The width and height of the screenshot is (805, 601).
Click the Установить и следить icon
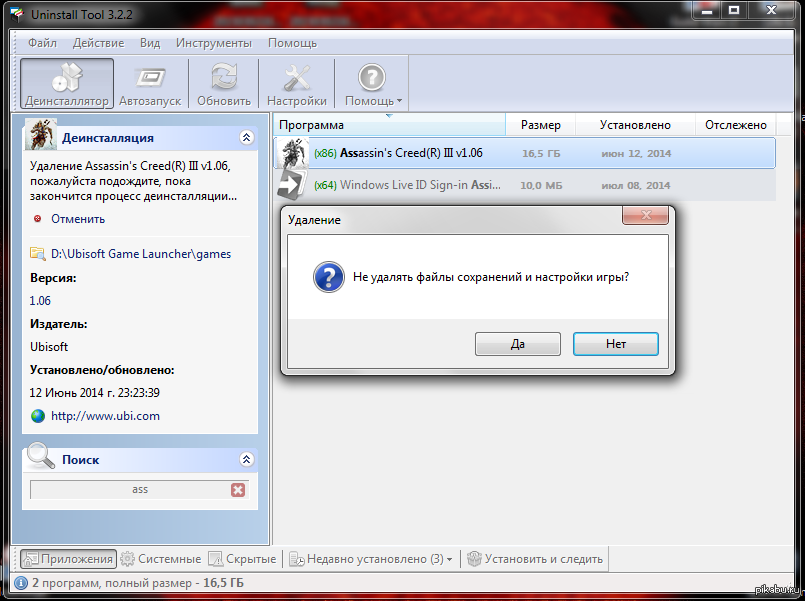pyautogui.click(x=474, y=558)
